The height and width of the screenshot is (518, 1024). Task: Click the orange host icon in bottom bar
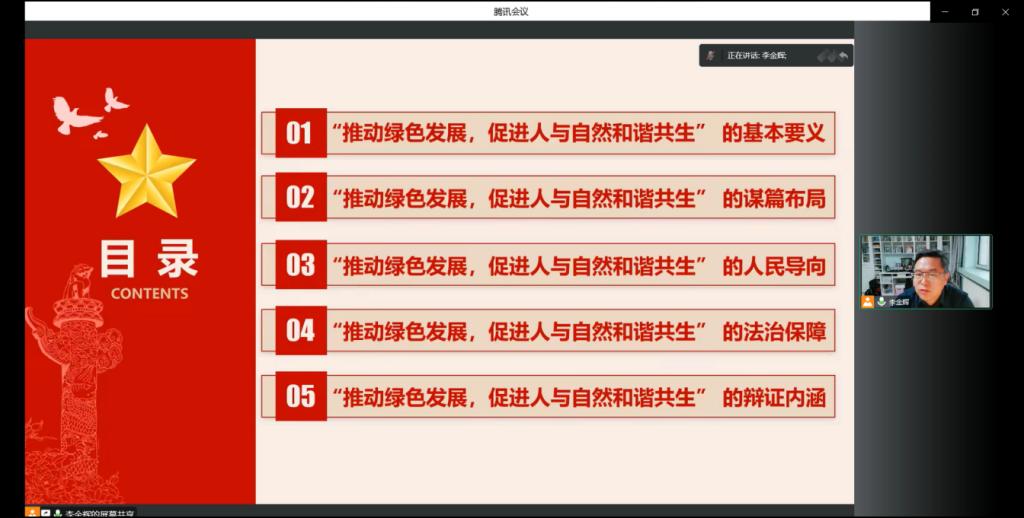[x=33, y=512]
